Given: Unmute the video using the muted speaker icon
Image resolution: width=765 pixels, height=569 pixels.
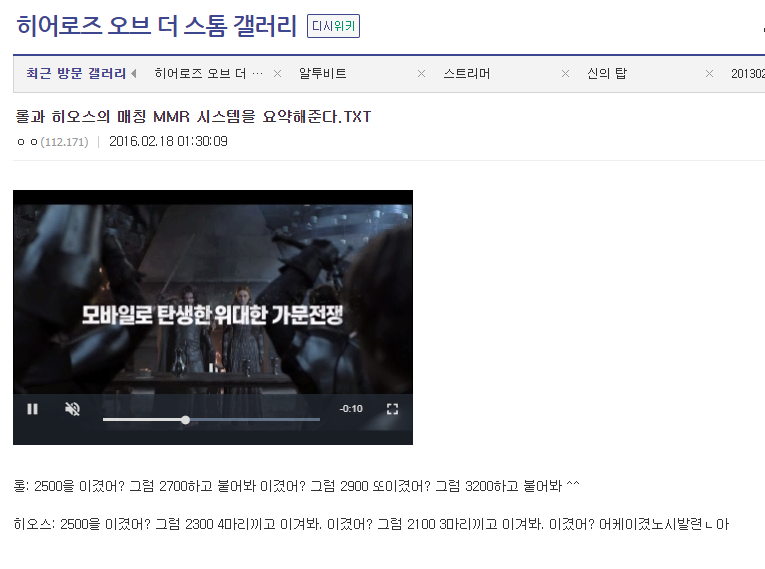Looking at the screenshot, I should click(73, 409).
